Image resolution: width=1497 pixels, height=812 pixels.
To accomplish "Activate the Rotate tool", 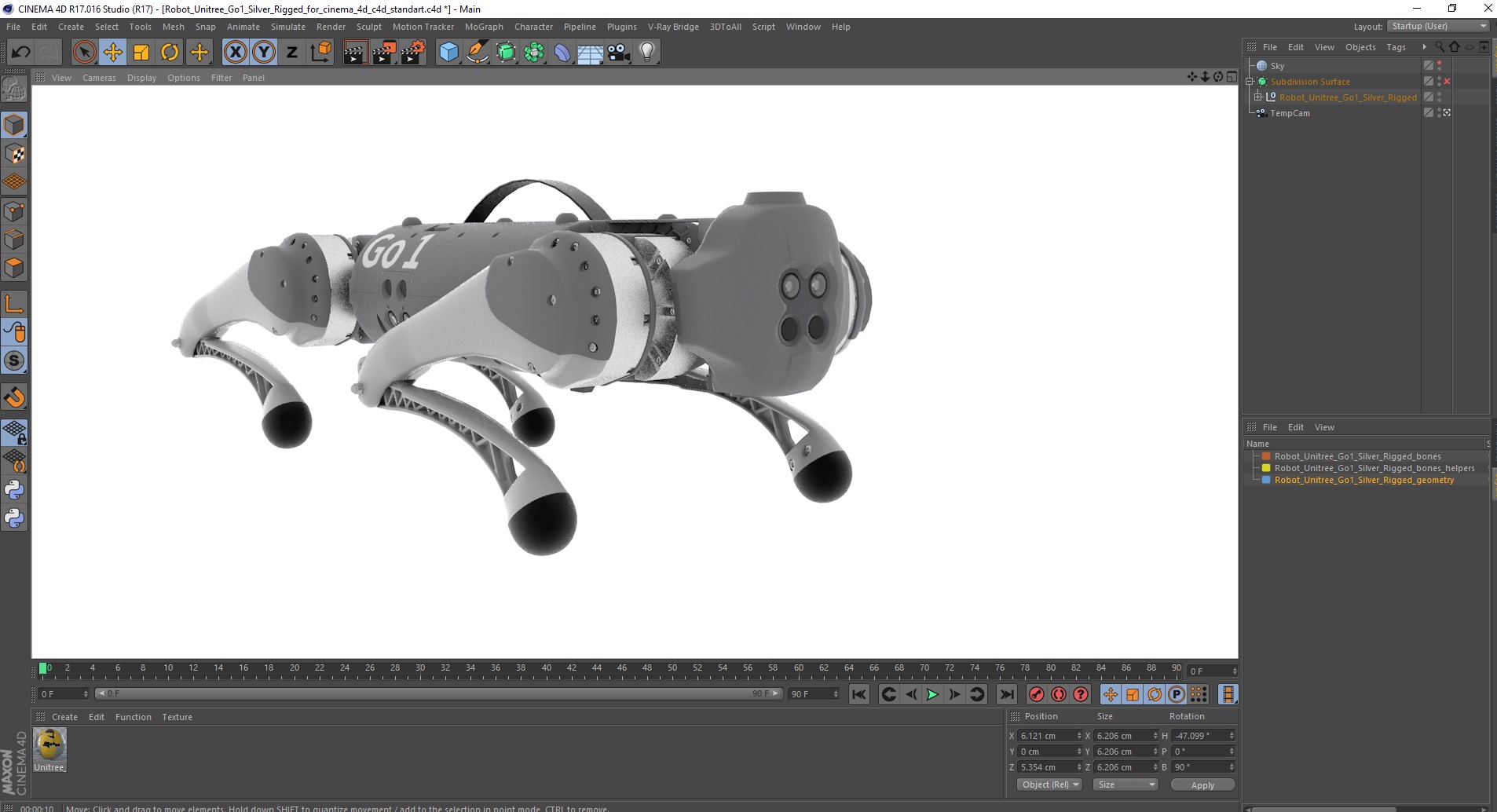I will point(170,53).
